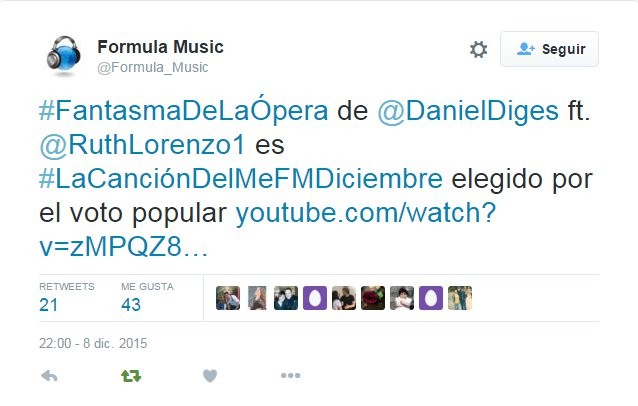Open the three-dots more options menu

click(x=291, y=375)
